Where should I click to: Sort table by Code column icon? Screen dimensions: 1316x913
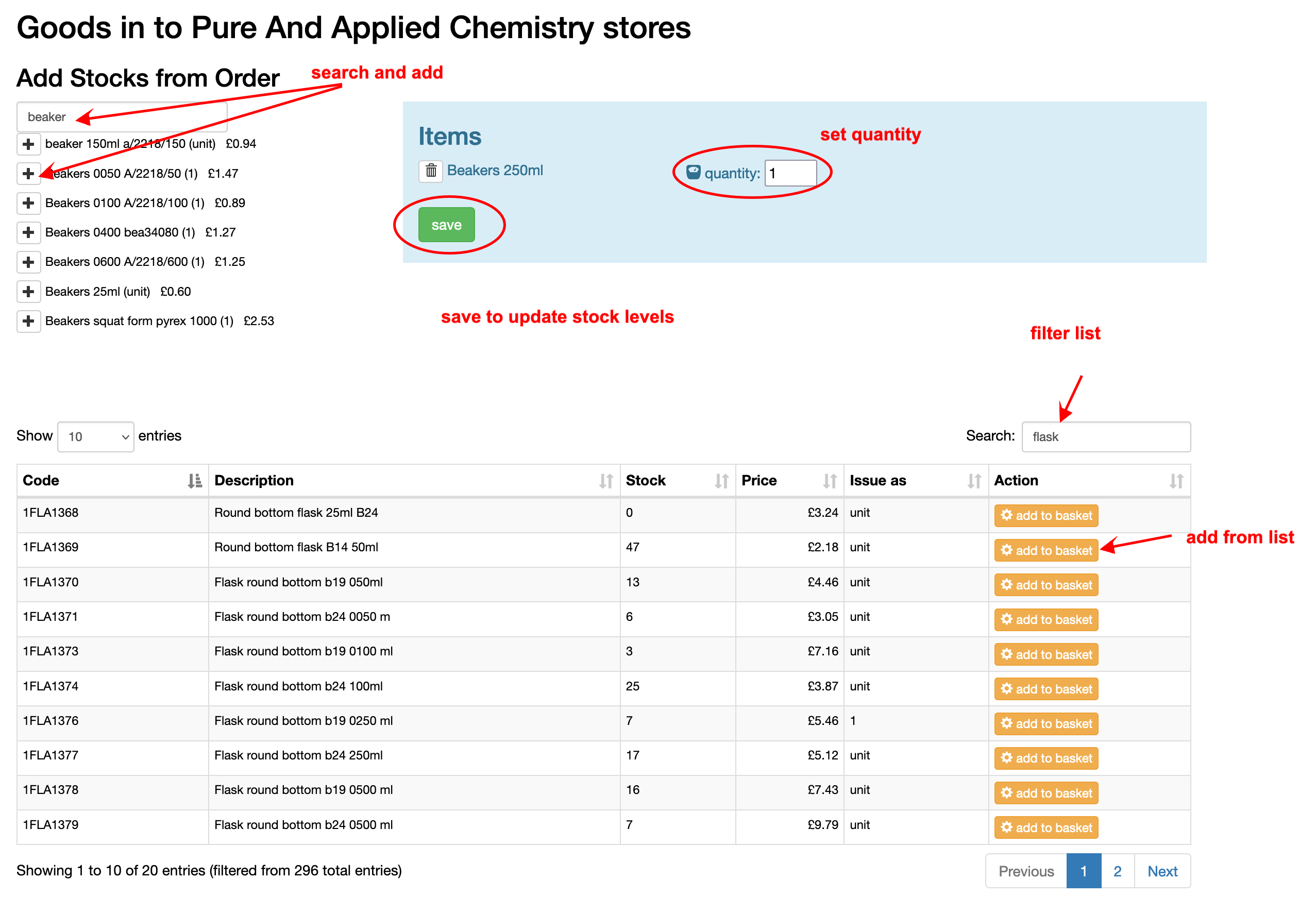pyautogui.click(x=194, y=481)
